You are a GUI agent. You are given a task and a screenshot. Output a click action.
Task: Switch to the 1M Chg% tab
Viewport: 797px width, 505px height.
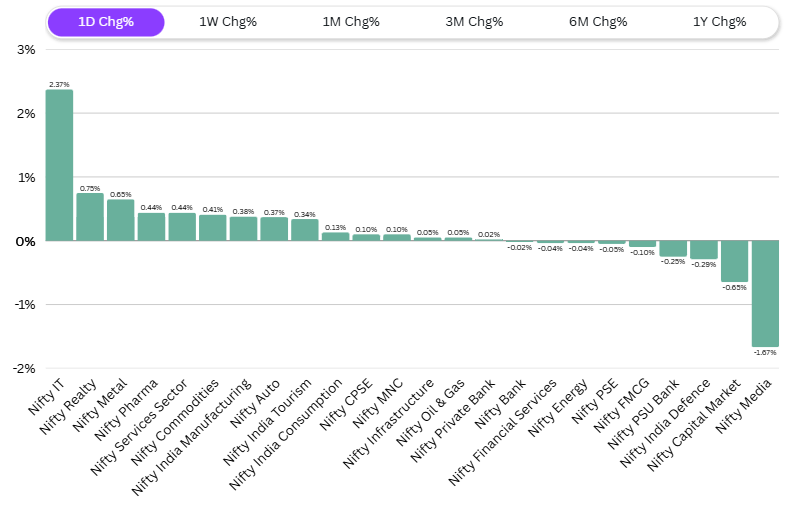pyautogui.click(x=351, y=22)
